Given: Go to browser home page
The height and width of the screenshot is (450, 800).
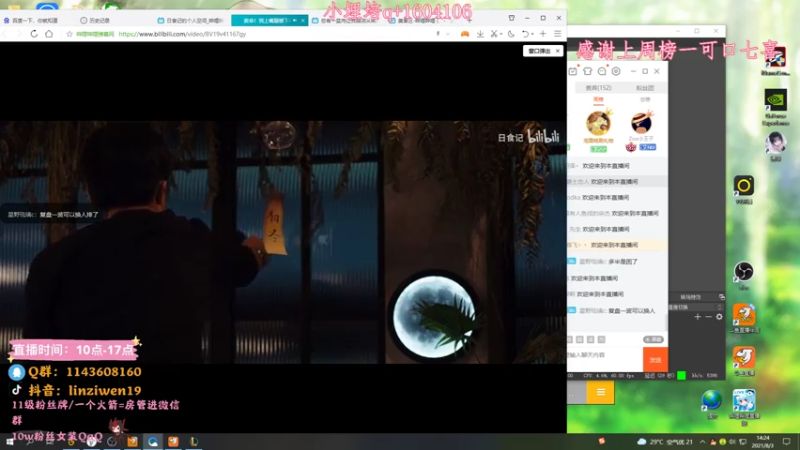Looking at the screenshot, I should click(49, 34).
